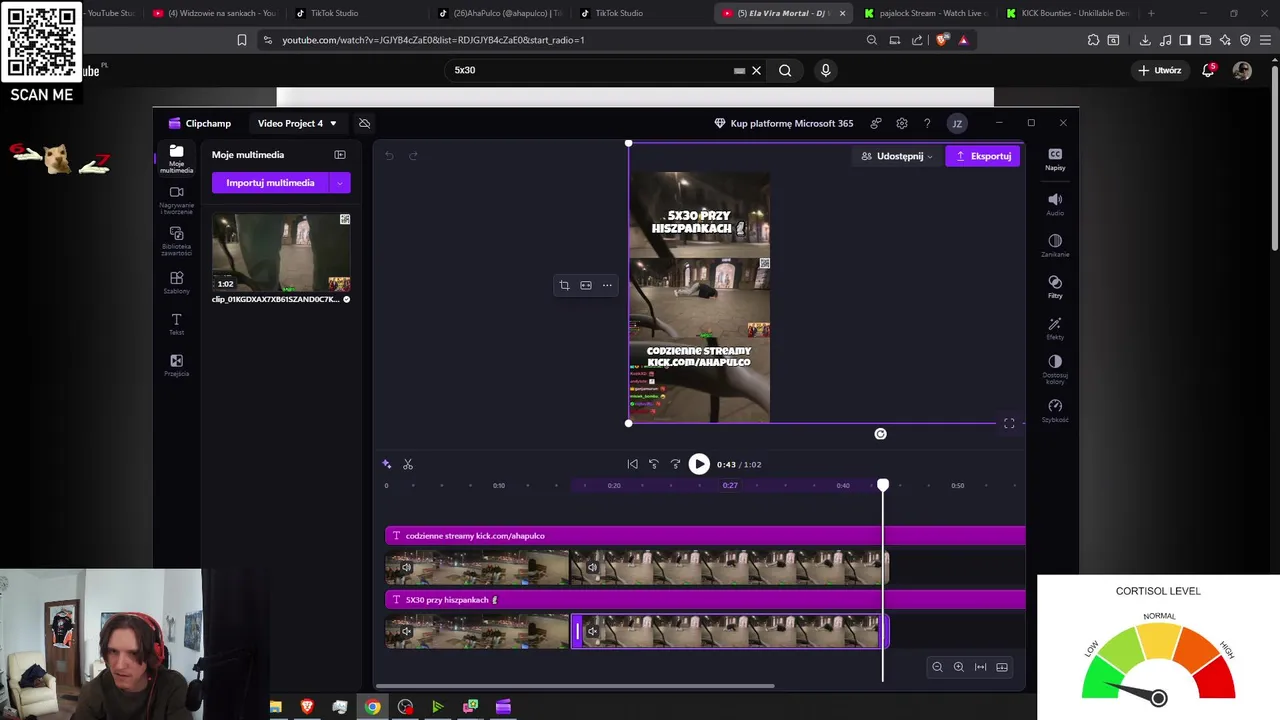Select the 1:02 media clip thumbnail
The height and width of the screenshot is (720, 1280).
coord(281,252)
